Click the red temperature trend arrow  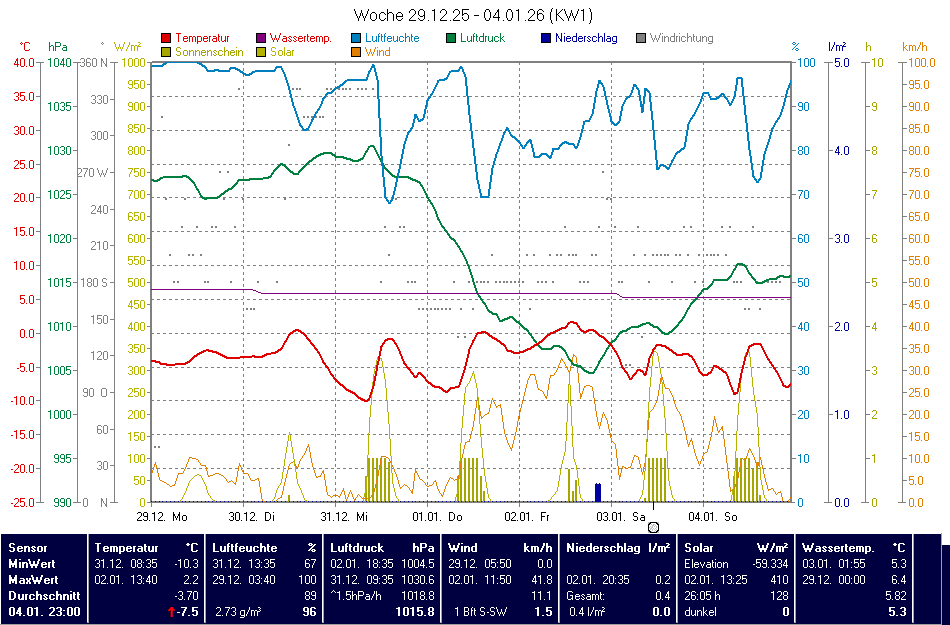pos(171,611)
